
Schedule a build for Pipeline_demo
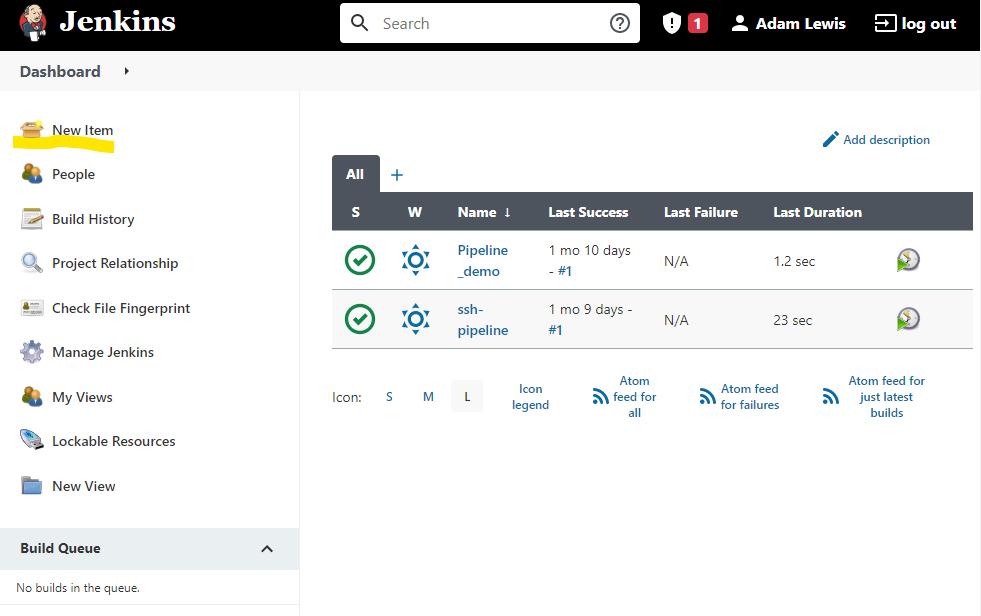[x=908, y=260]
